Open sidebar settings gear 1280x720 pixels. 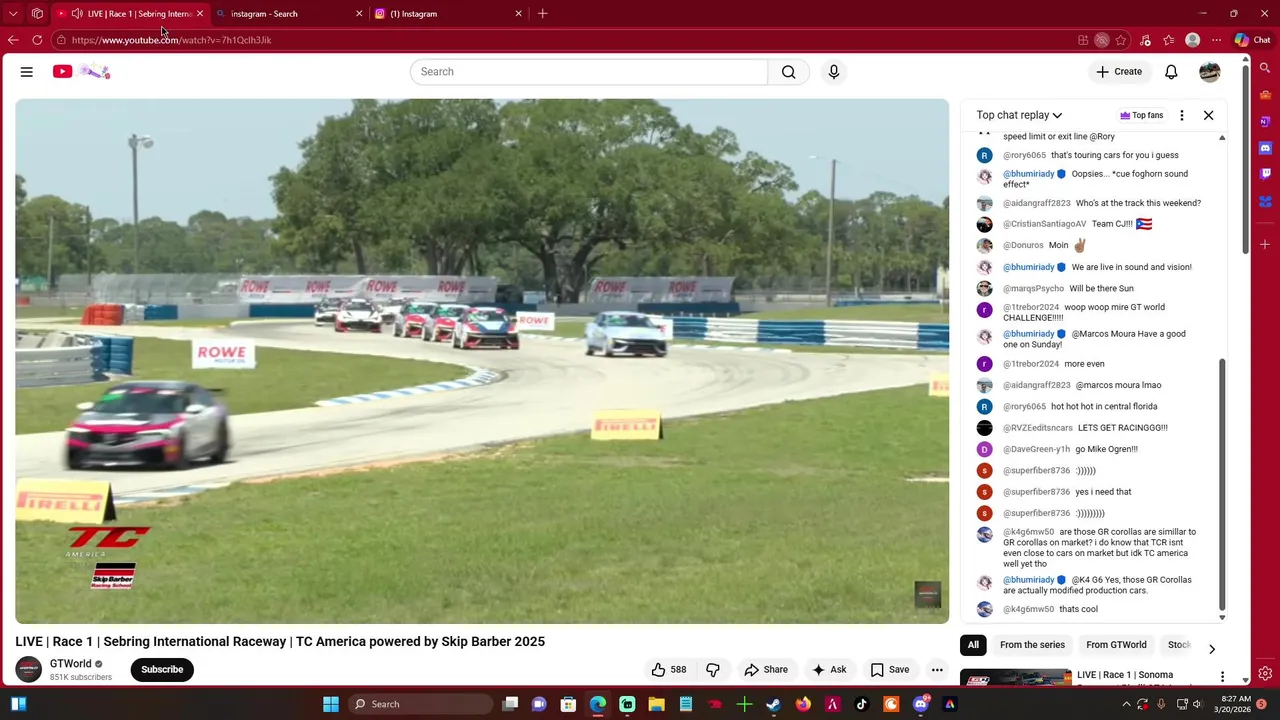tap(1265, 674)
